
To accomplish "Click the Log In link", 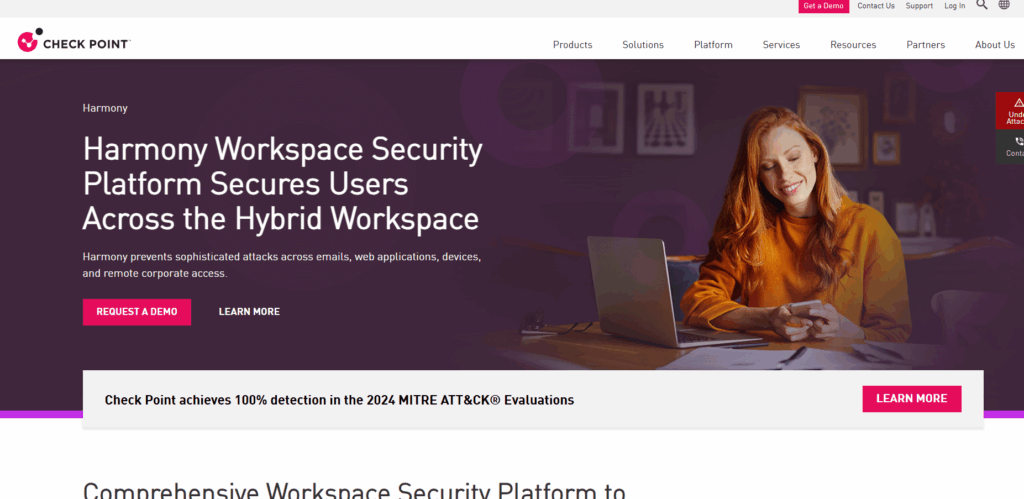I will (954, 6).
